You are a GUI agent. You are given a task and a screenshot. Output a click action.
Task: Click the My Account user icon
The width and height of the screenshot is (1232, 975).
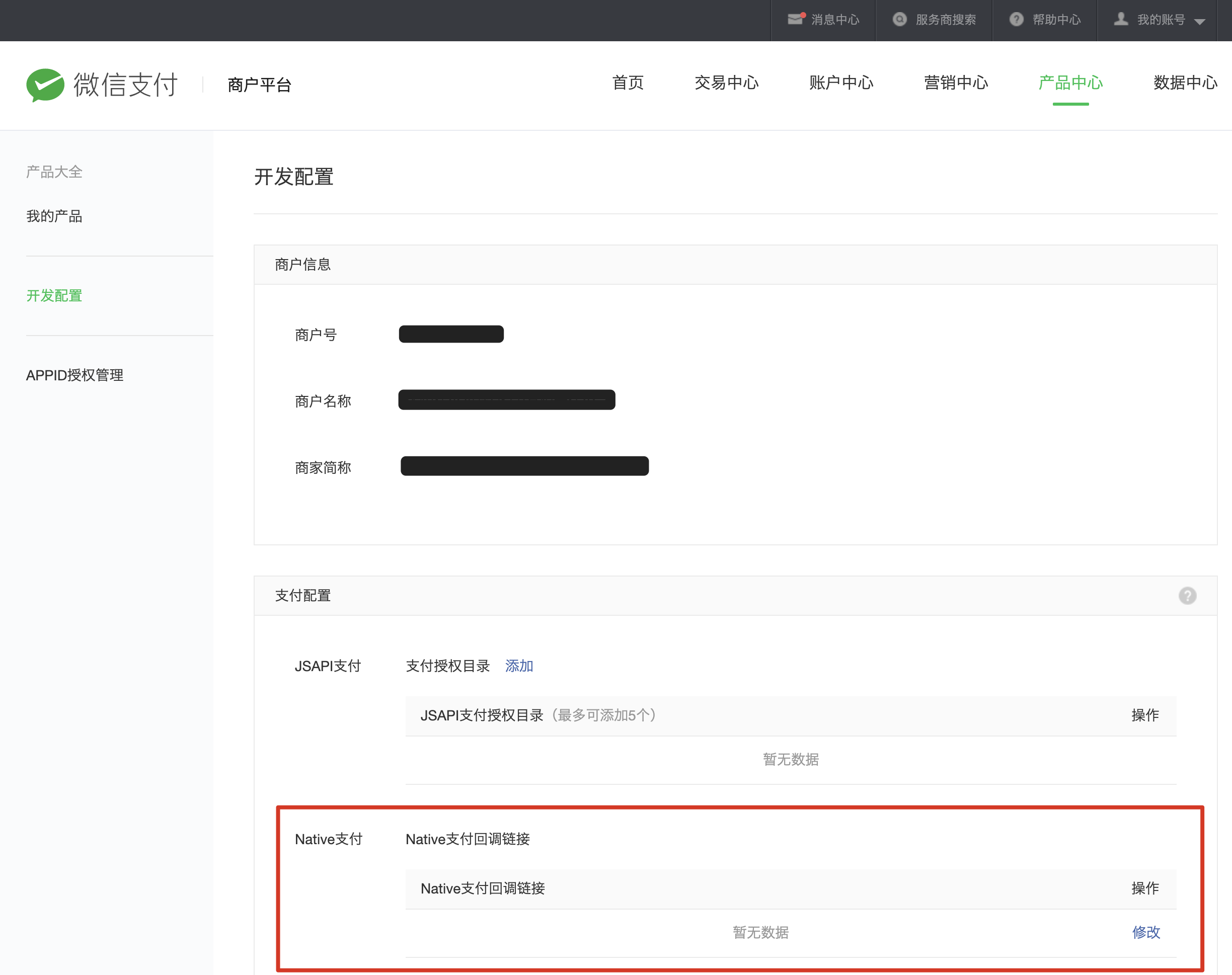(1121, 20)
